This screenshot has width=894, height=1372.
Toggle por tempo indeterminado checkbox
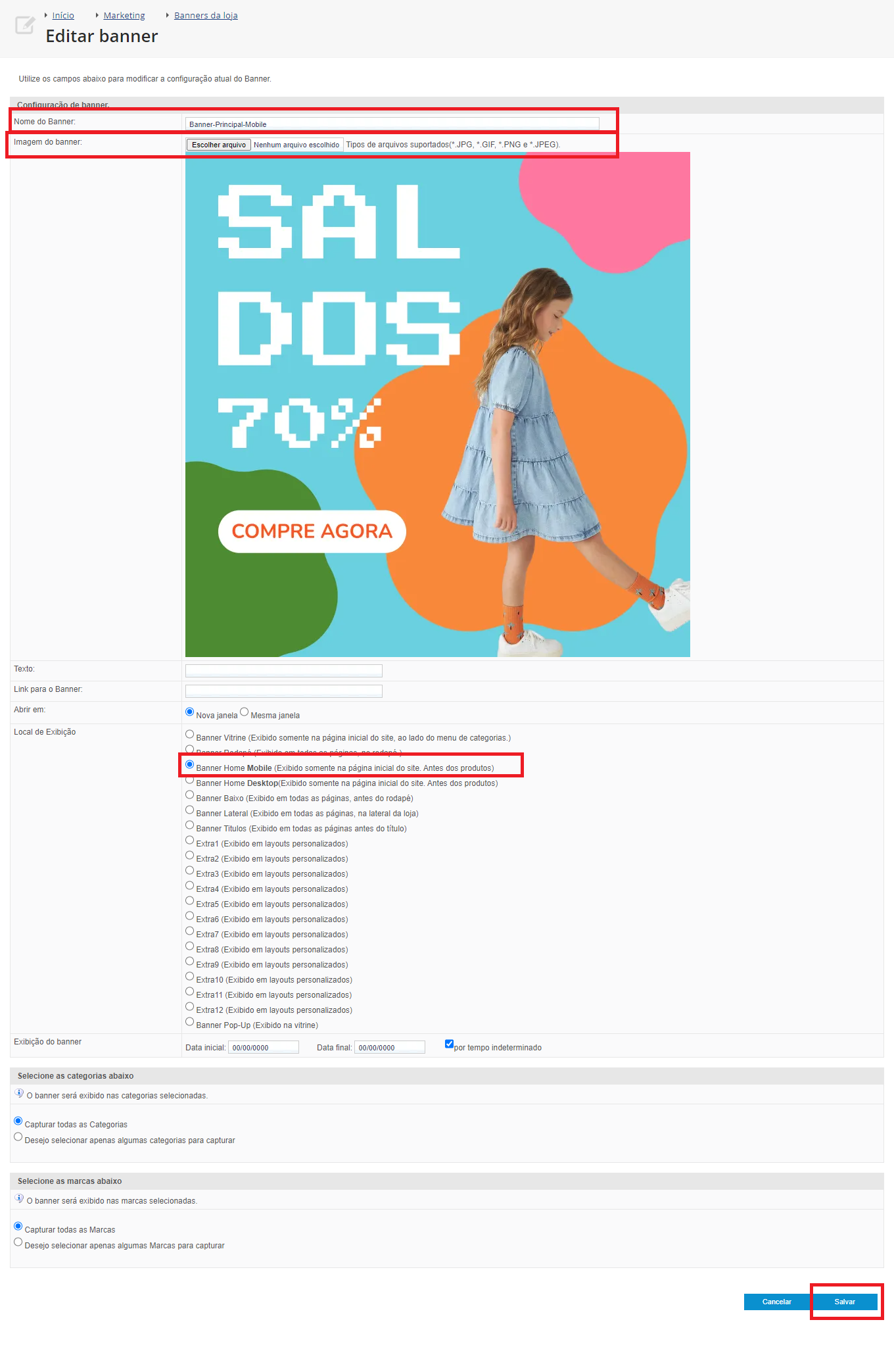tap(449, 1044)
